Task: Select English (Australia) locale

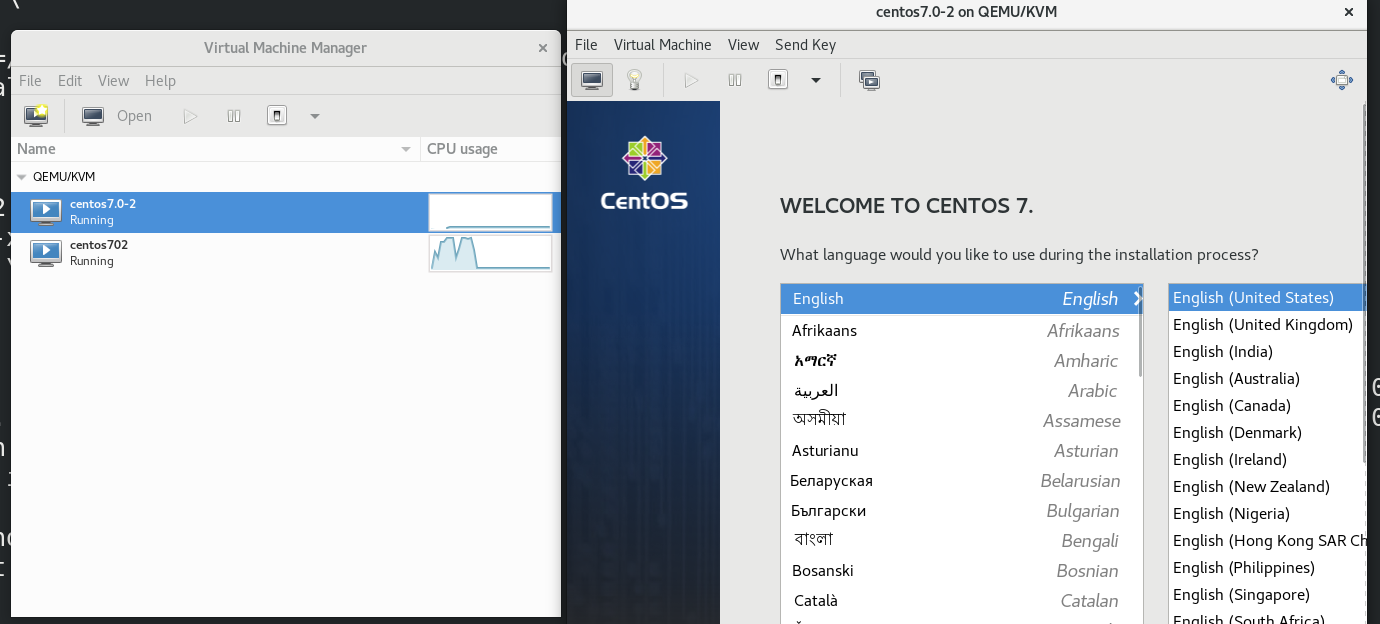Action: 1267,379
